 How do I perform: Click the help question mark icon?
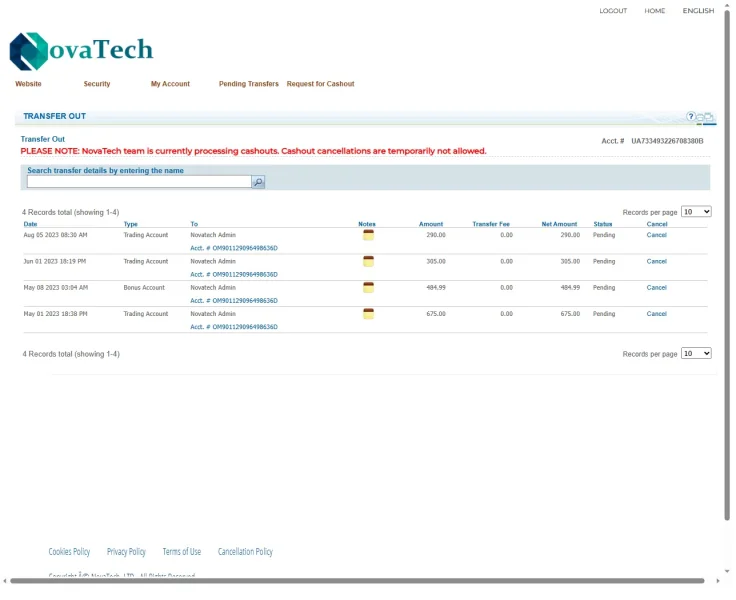[x=690, y=117]
